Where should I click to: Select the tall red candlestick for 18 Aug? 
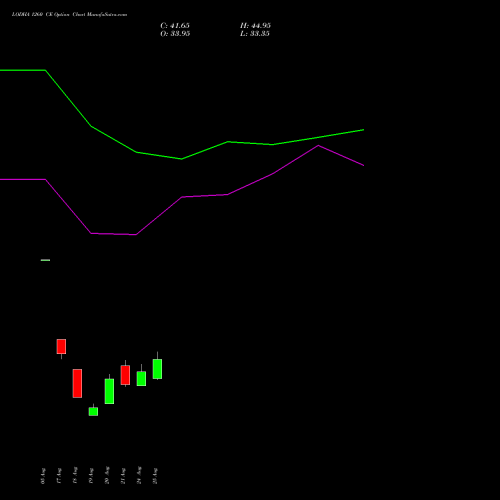click(77, 383)
